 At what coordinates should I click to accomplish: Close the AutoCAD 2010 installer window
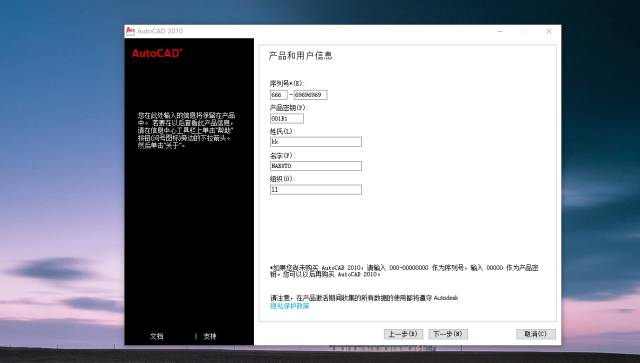tap(549, 31)
